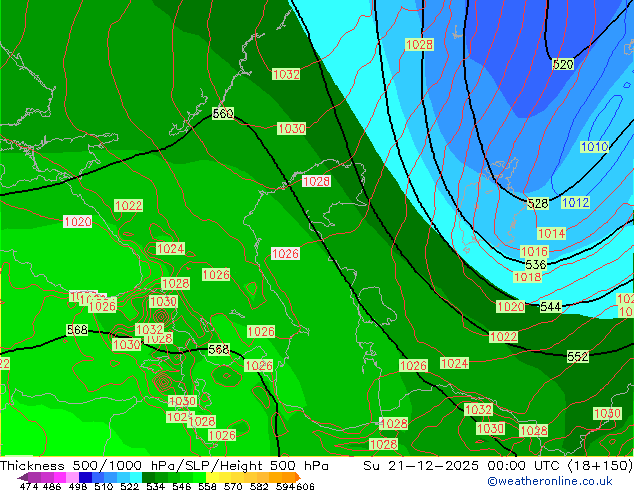The width and height of the screenshot is (634, 490).
Task: Click the legend value 486
Action: (x=52, y=486)
